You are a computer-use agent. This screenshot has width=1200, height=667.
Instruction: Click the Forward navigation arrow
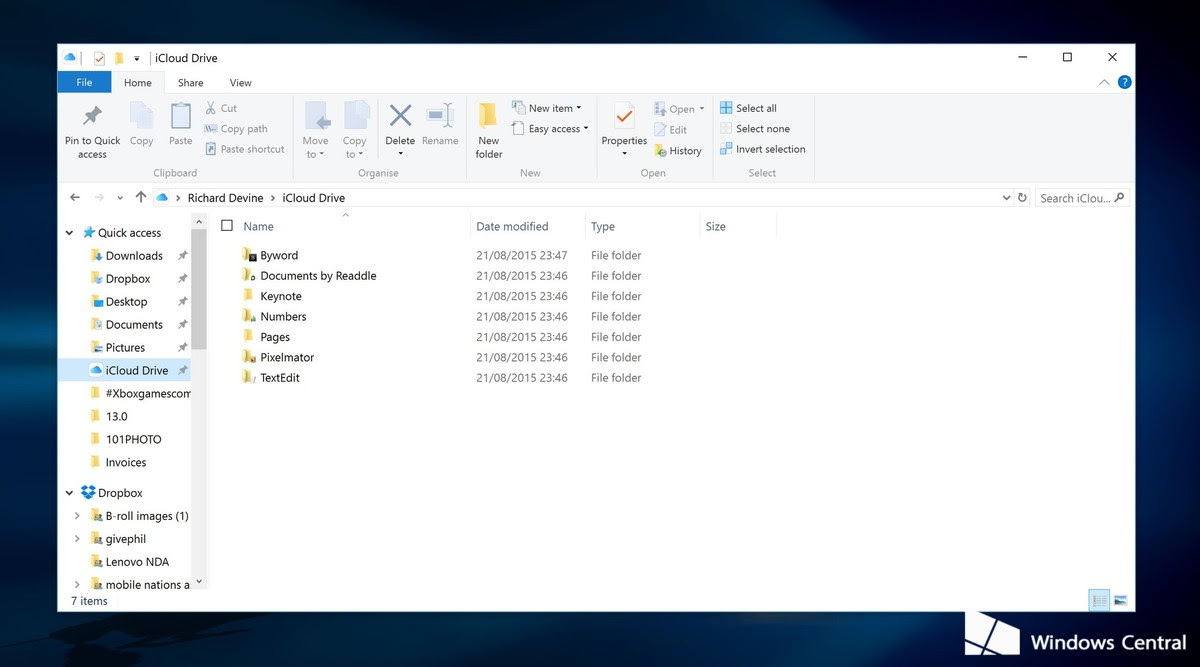tap(99, 198)
